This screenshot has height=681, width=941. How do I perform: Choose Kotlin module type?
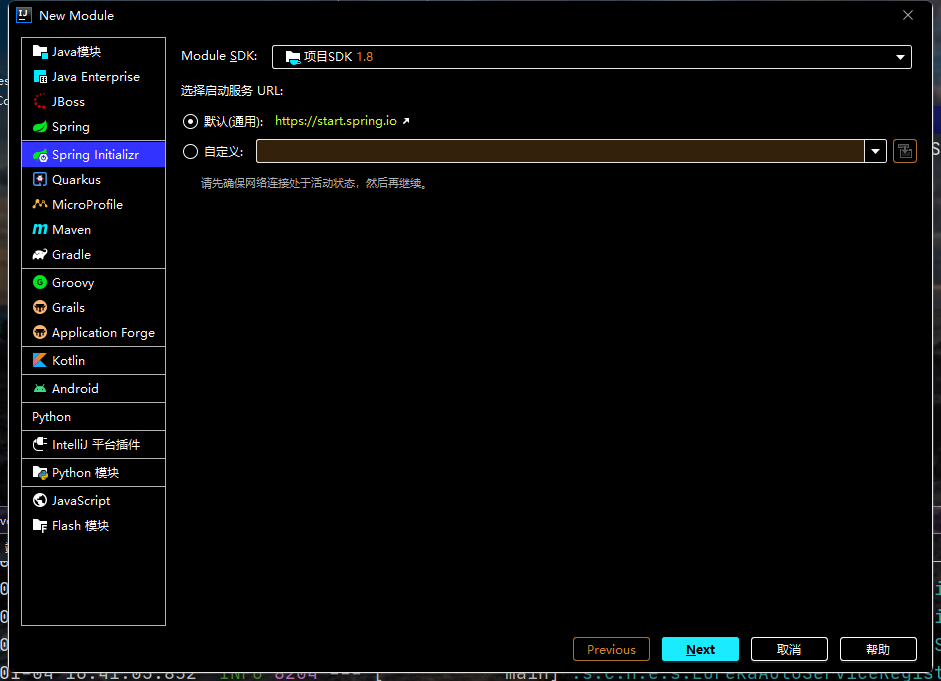point(94,361)
